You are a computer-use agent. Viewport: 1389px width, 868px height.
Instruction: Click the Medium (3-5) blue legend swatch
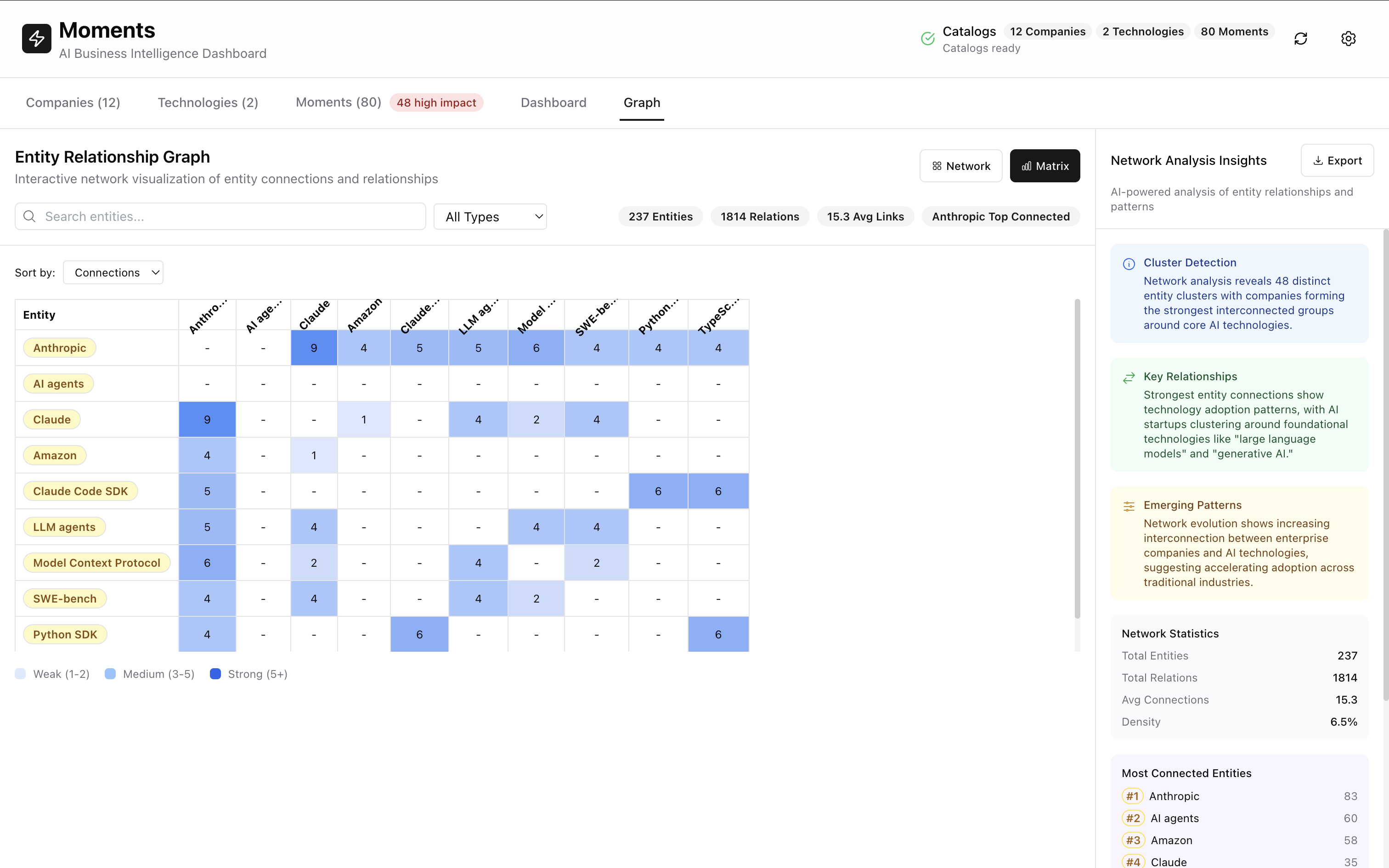click(110, 674)
